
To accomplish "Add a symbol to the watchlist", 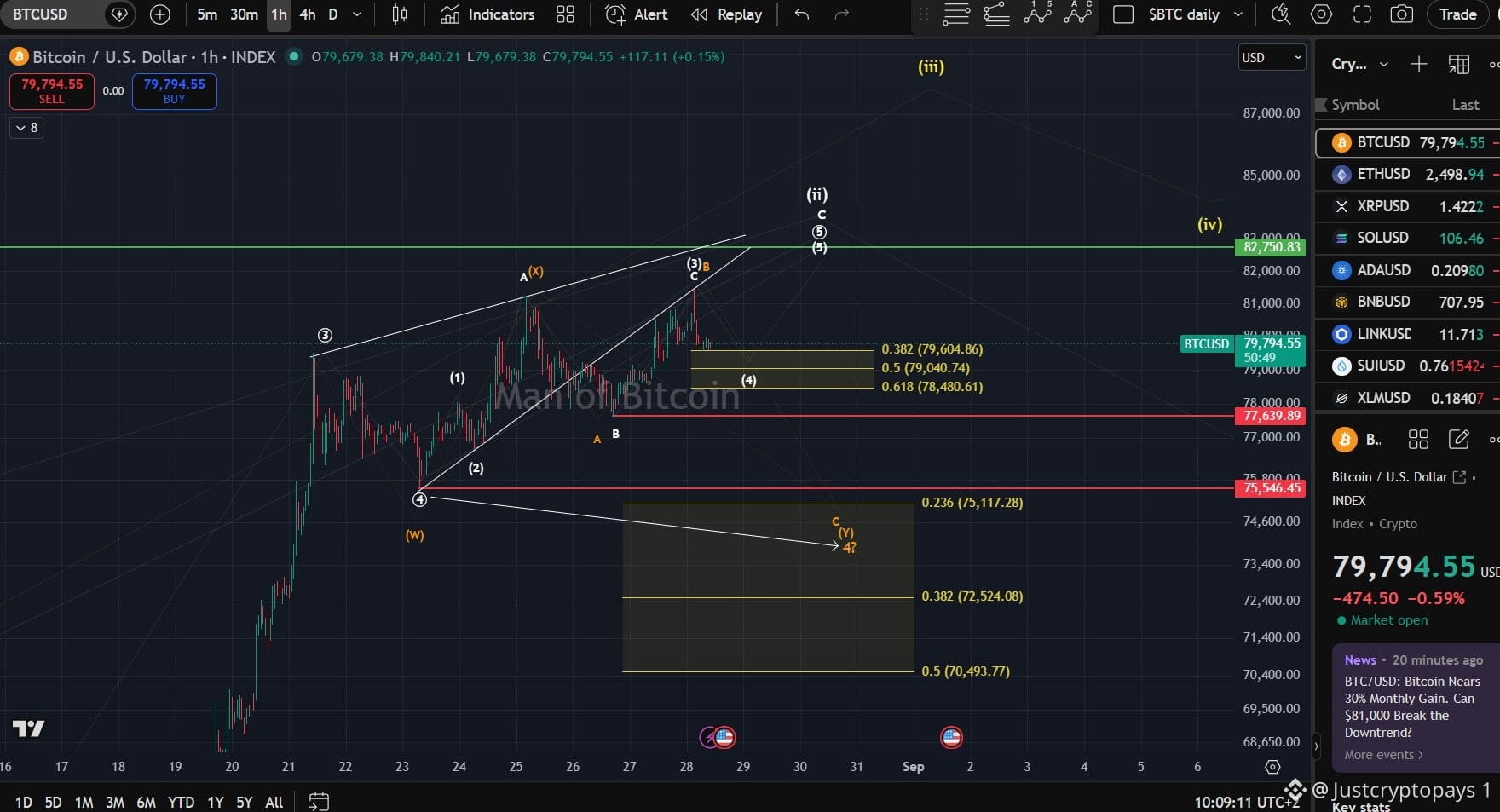I will pyautogui.click(x=1419, y=64).
